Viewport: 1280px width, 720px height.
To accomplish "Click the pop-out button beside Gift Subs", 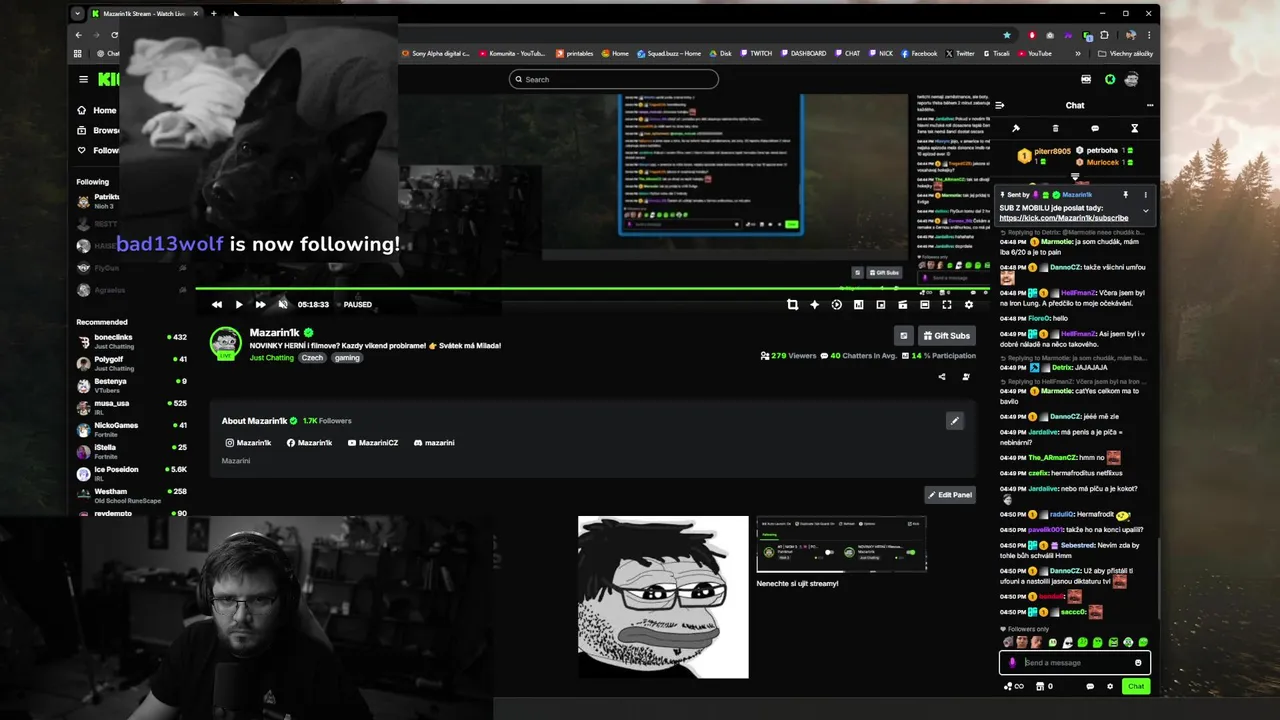I will [904, 336].
